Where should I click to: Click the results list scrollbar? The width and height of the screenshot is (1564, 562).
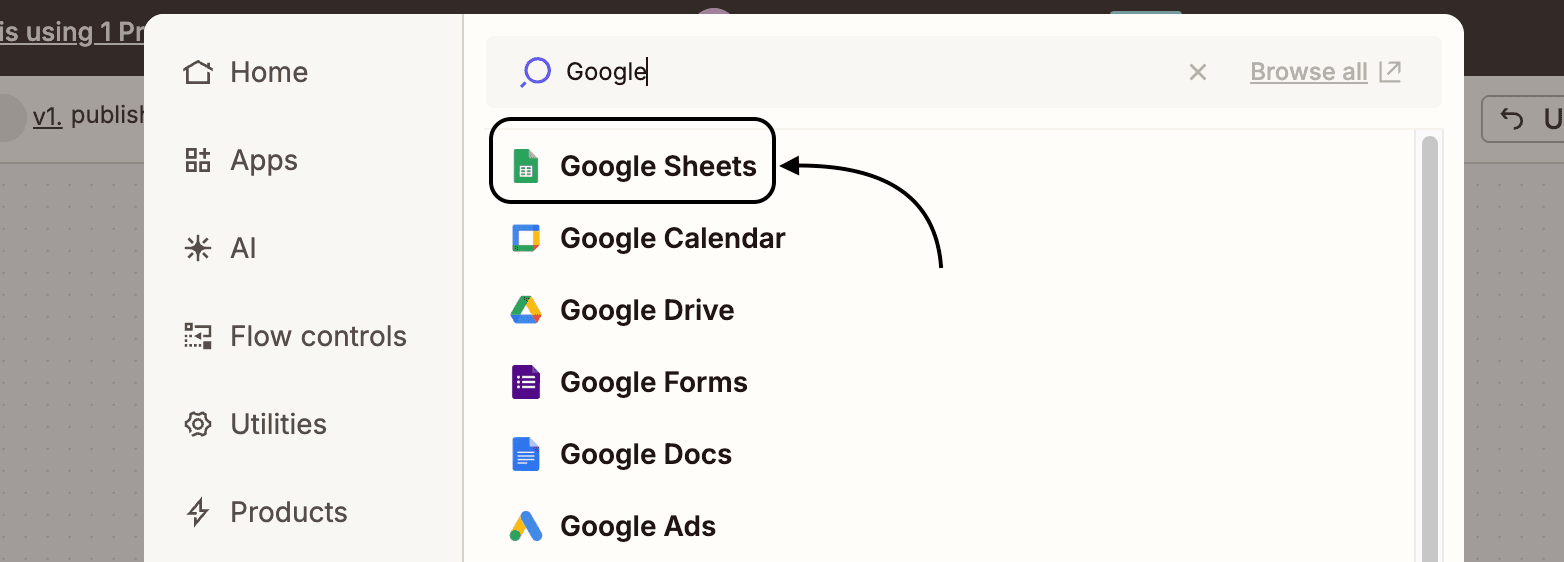[x=1429, y=348]
